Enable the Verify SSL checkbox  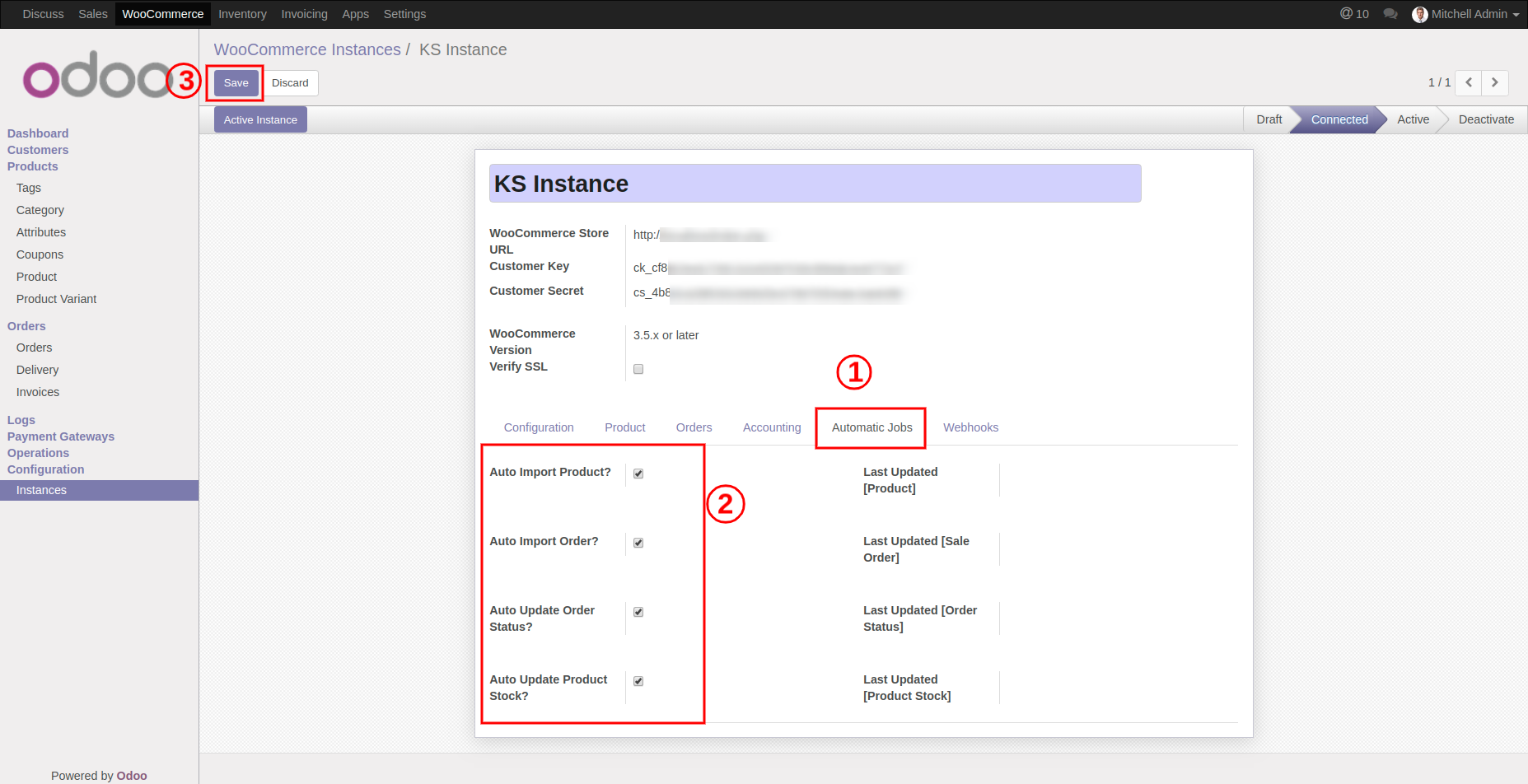[x=638, y=369]
